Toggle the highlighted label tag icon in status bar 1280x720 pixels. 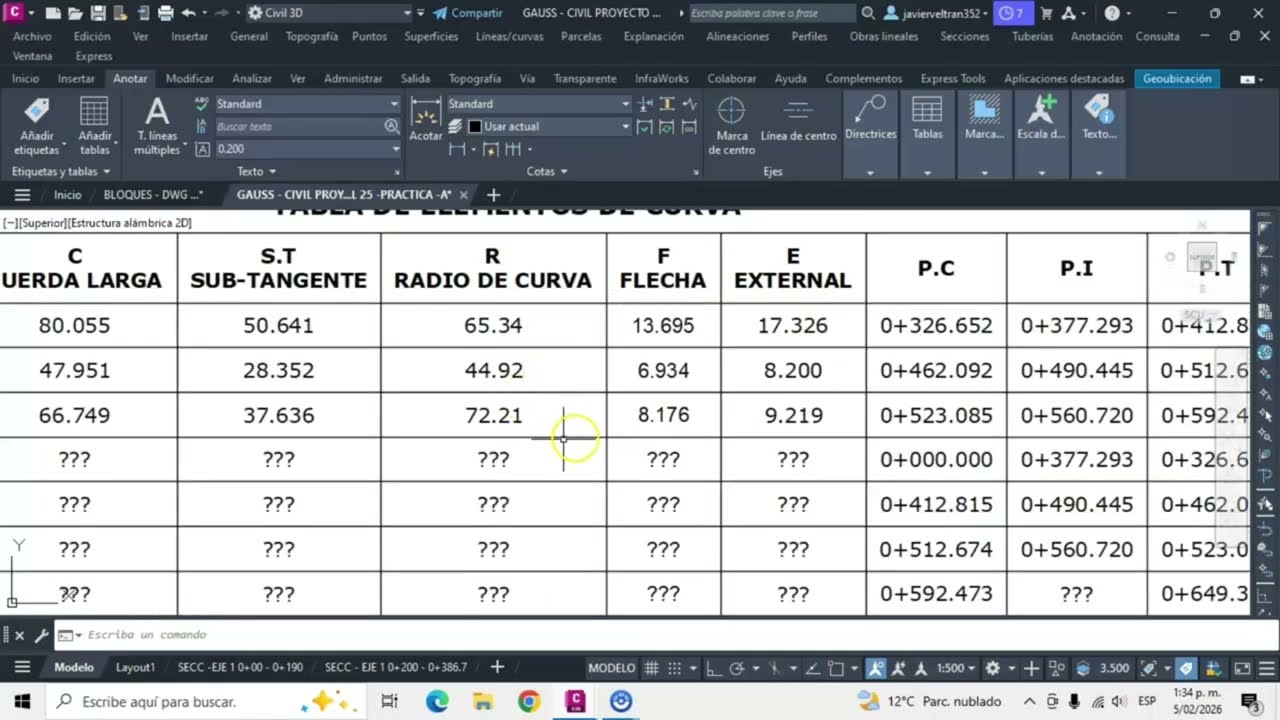click(x=1186, y=668)
